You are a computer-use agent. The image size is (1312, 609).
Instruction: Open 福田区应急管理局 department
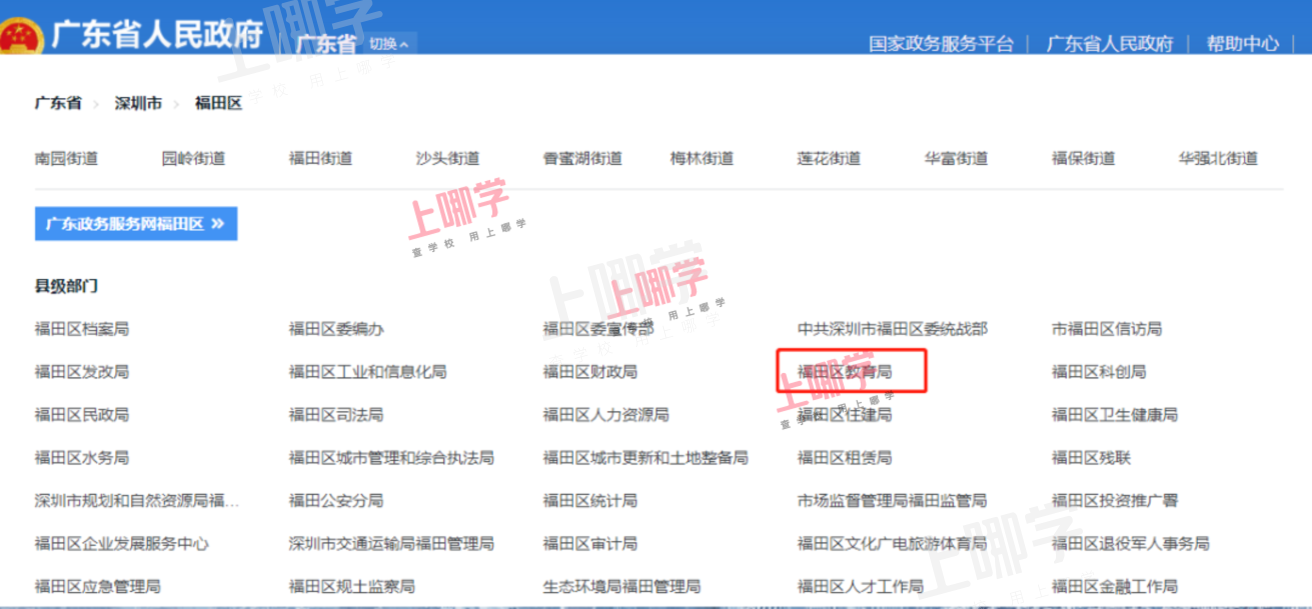pos(97,587)
